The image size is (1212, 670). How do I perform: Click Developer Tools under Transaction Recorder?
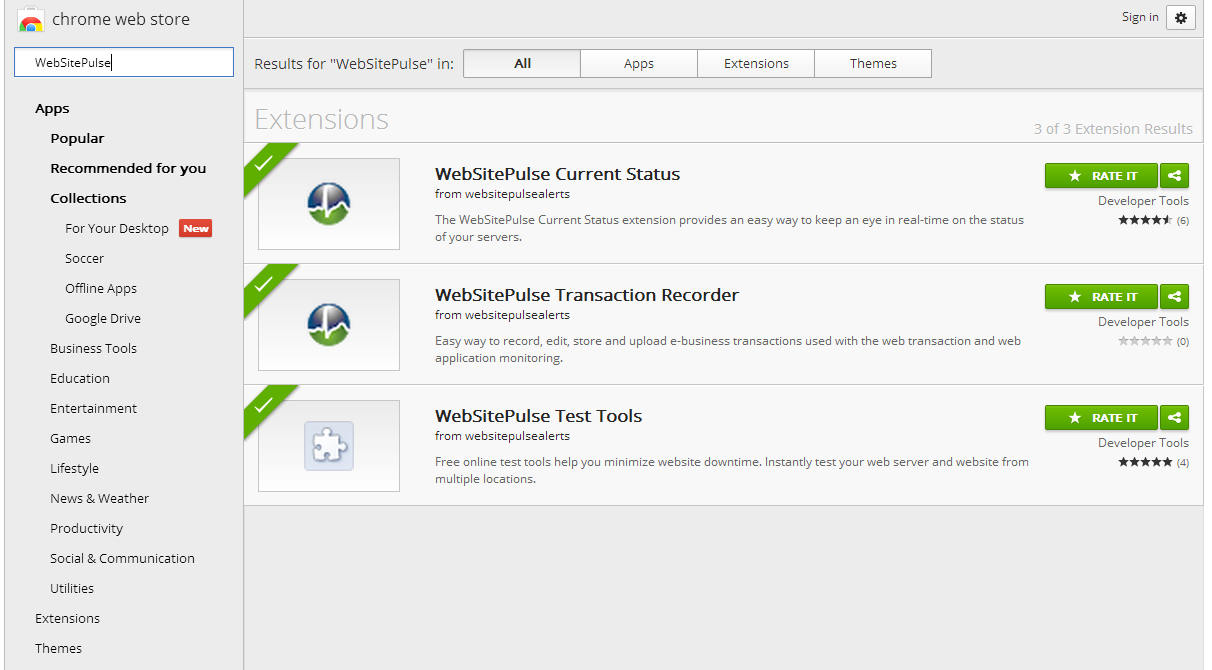(x=1143, y=322)
